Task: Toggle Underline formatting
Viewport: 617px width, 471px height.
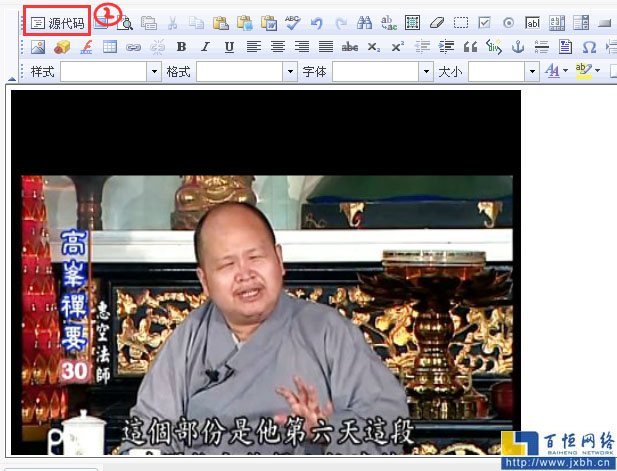Action: pos(229,47)
